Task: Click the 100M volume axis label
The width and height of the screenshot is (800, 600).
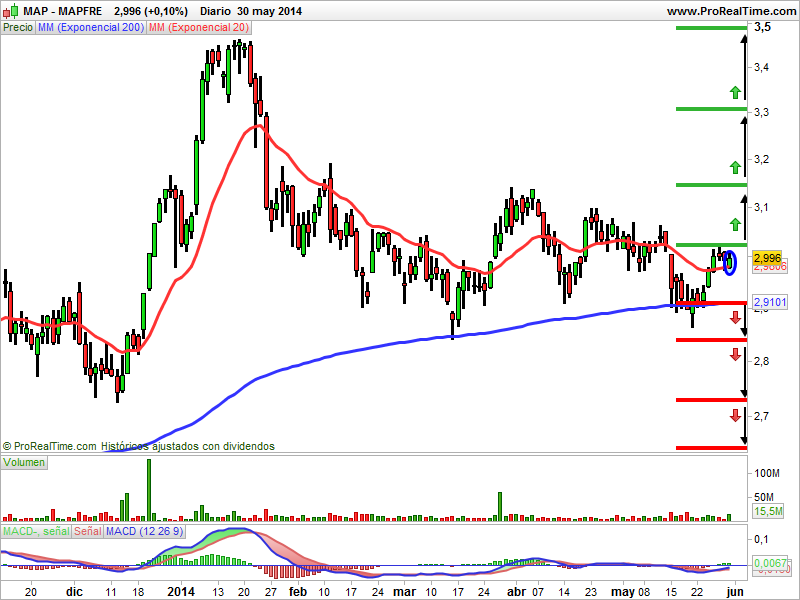Action: click(767, 473)
